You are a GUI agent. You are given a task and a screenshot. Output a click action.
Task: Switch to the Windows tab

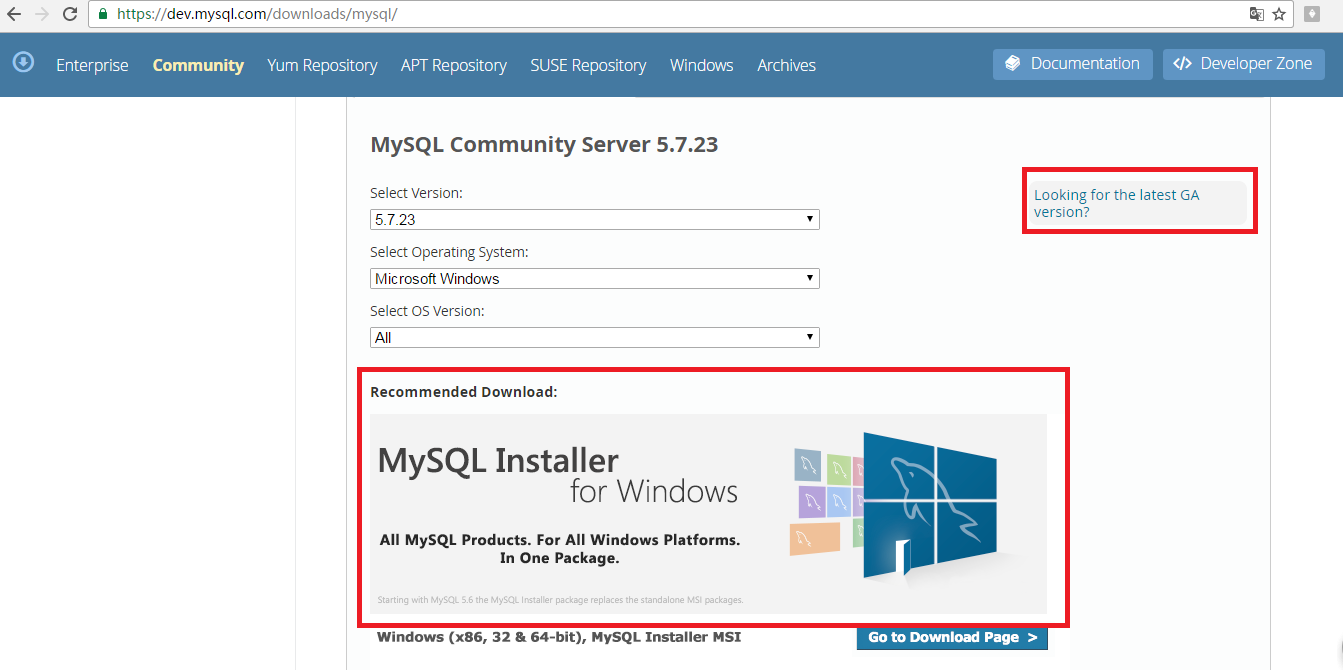pyautogui.click(x=702, y=65)
